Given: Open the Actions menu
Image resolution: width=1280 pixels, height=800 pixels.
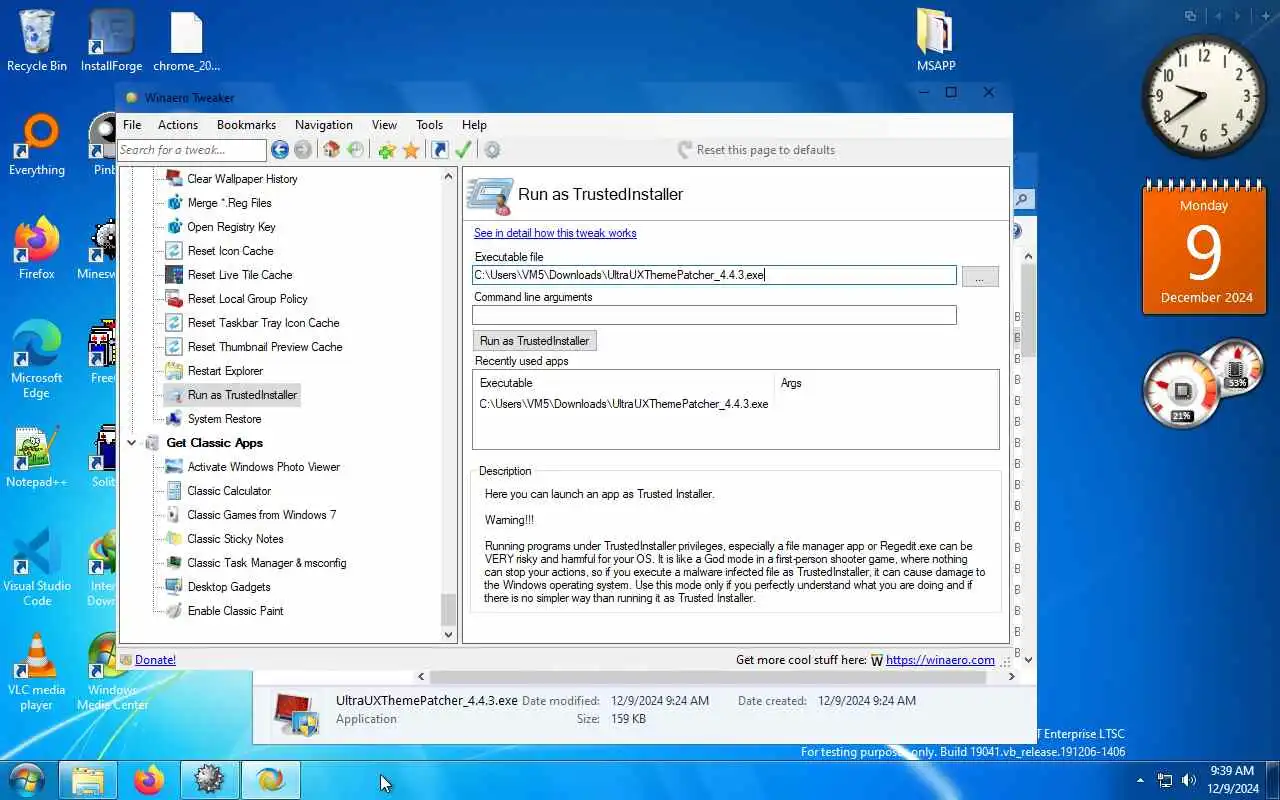Looking at the screenshot, I should (x=178, y=125).
